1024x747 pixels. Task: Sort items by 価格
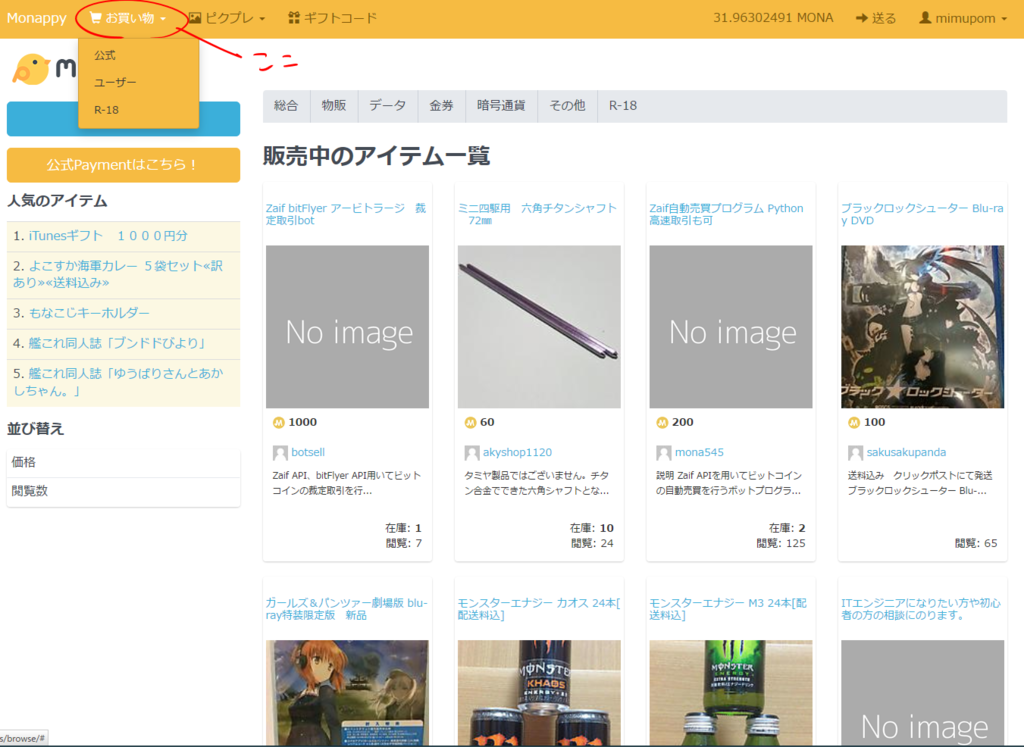pyautogui.click(x=123, y=462)
